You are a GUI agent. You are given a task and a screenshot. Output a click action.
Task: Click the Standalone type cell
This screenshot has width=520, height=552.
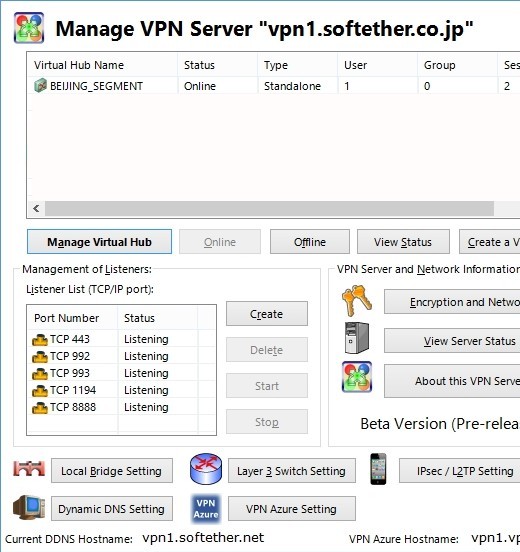[292, 86]
